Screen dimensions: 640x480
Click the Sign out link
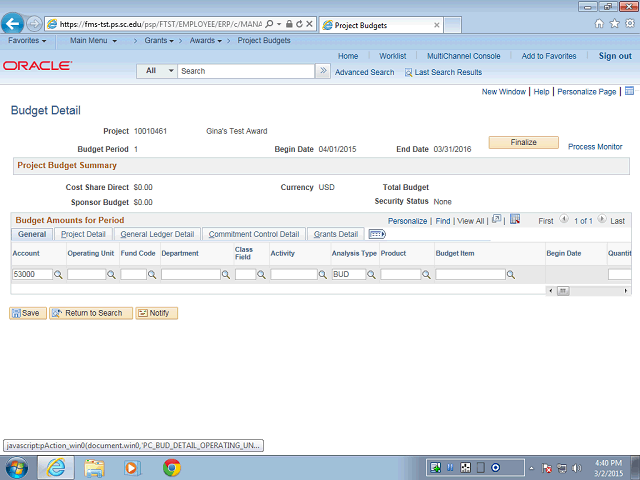tap(615, 56)
